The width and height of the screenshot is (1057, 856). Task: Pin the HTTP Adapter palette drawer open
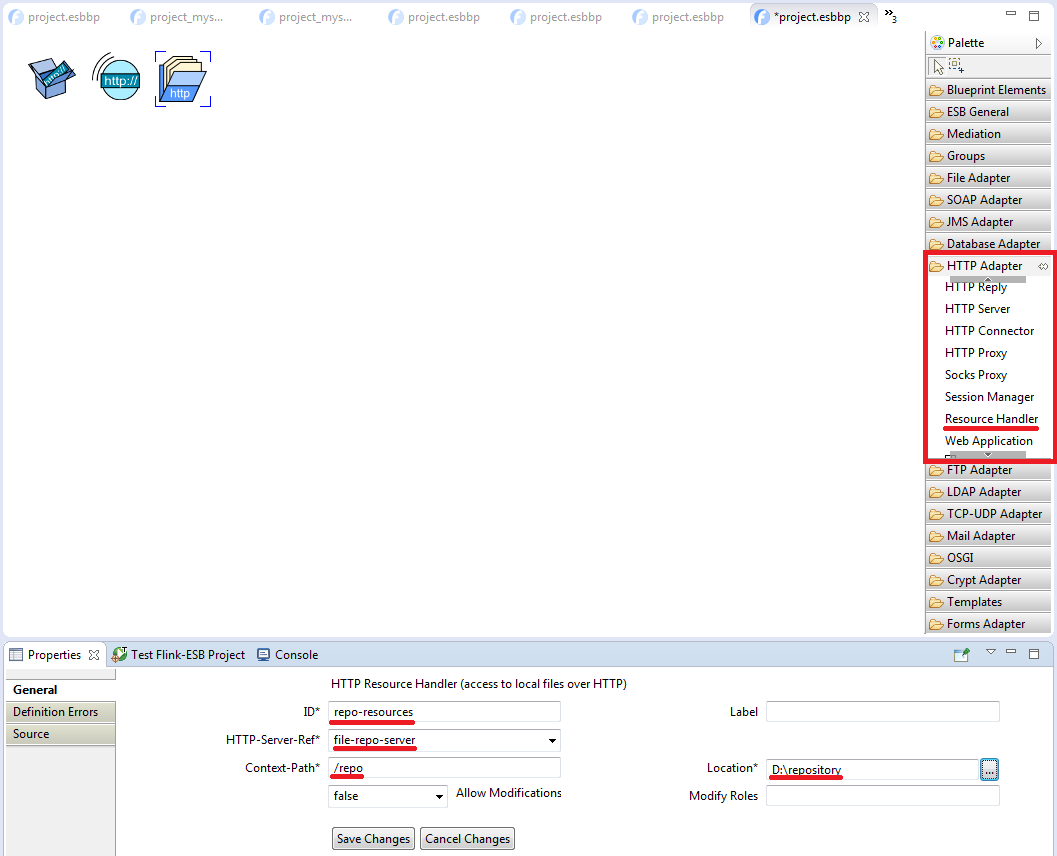point(1043,266)
